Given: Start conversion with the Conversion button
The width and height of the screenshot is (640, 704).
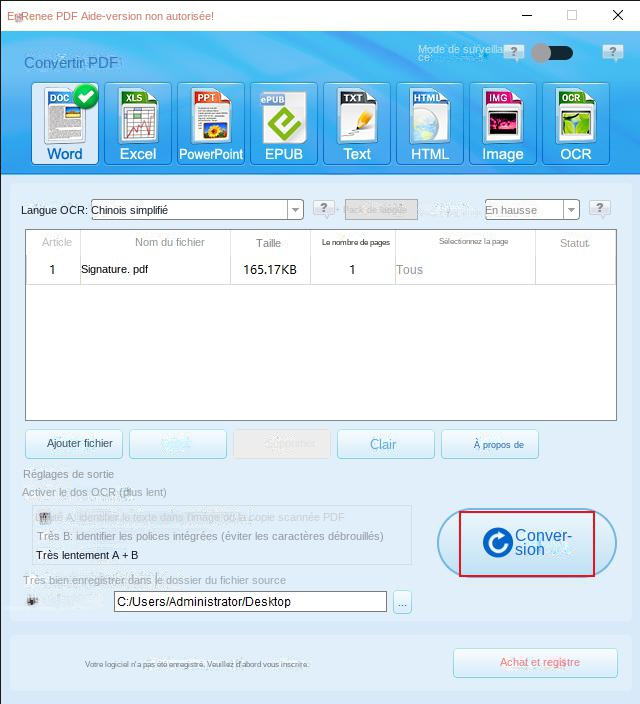Looking at the screenshot, I should tap(527, 543).
